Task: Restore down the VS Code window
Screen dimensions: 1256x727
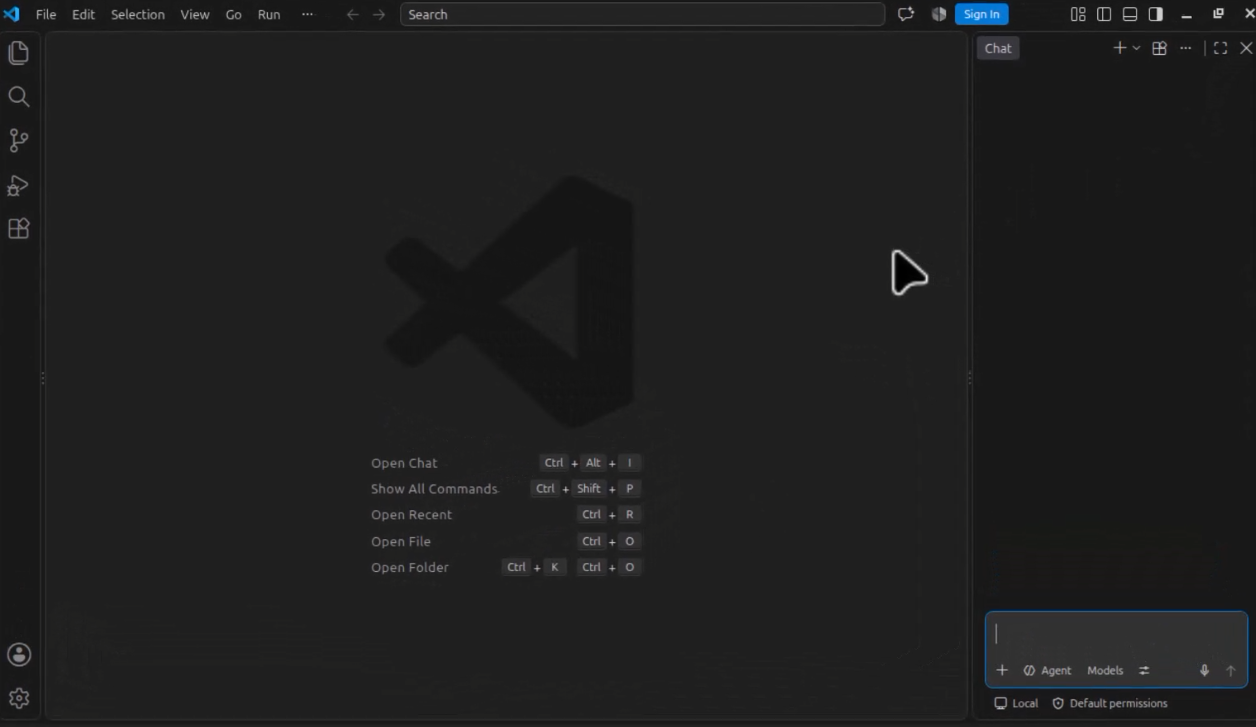Action: click(1218, 14)
